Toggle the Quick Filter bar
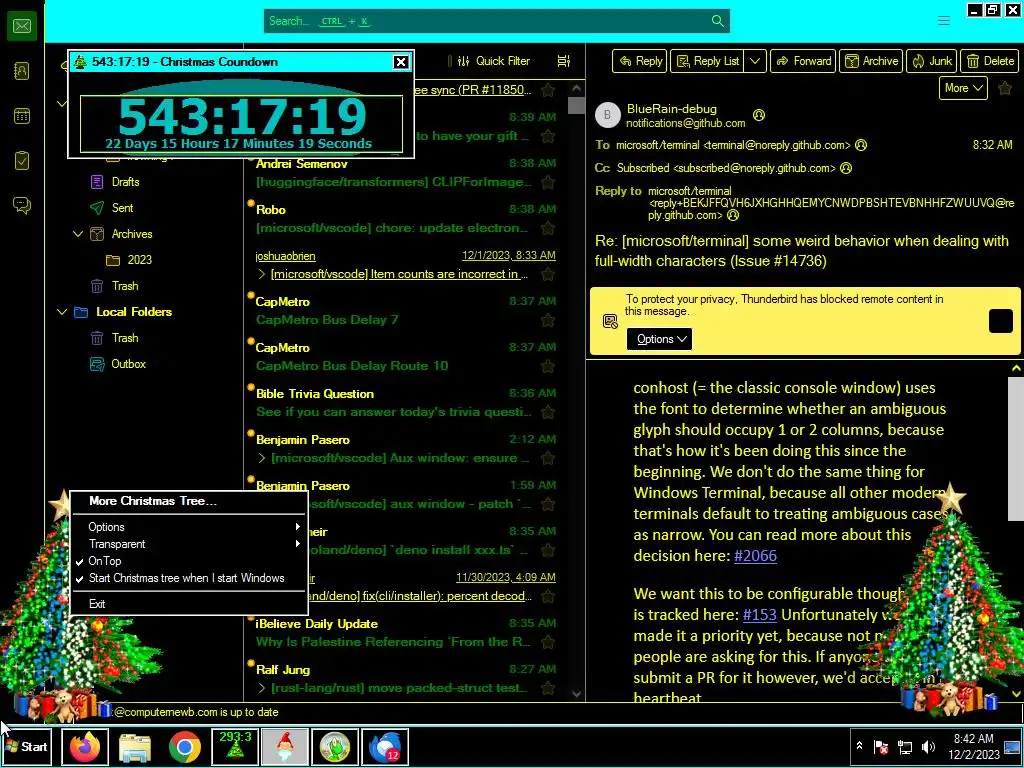1024x768 pixels. (493, 61)
